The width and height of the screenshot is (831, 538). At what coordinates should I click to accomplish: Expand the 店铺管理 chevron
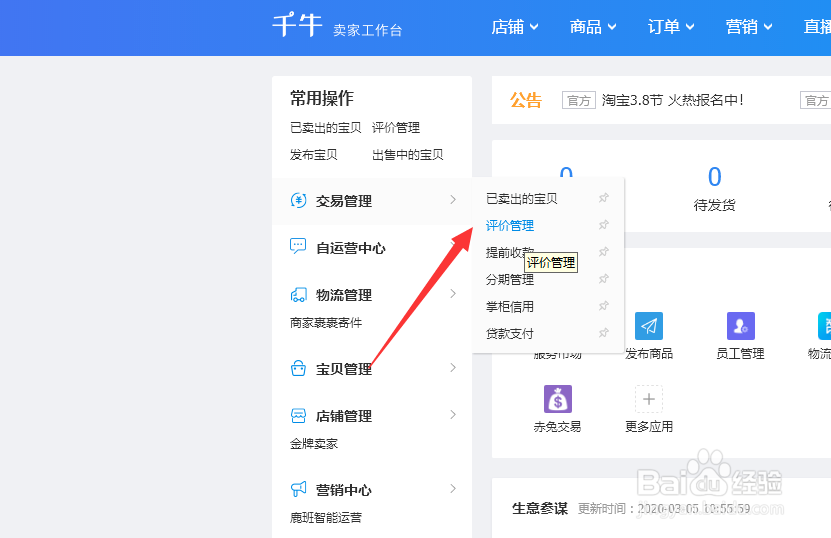pos(453,414)
